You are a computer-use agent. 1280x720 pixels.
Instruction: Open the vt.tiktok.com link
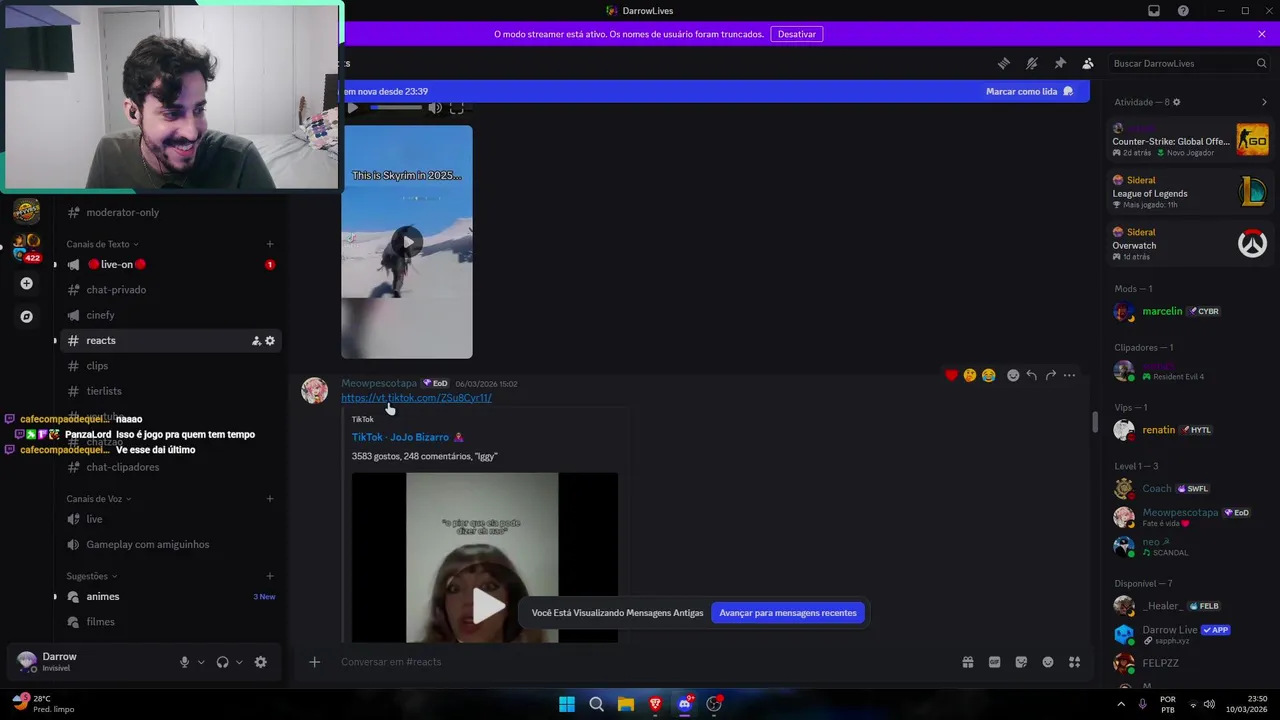coord(416,398)
